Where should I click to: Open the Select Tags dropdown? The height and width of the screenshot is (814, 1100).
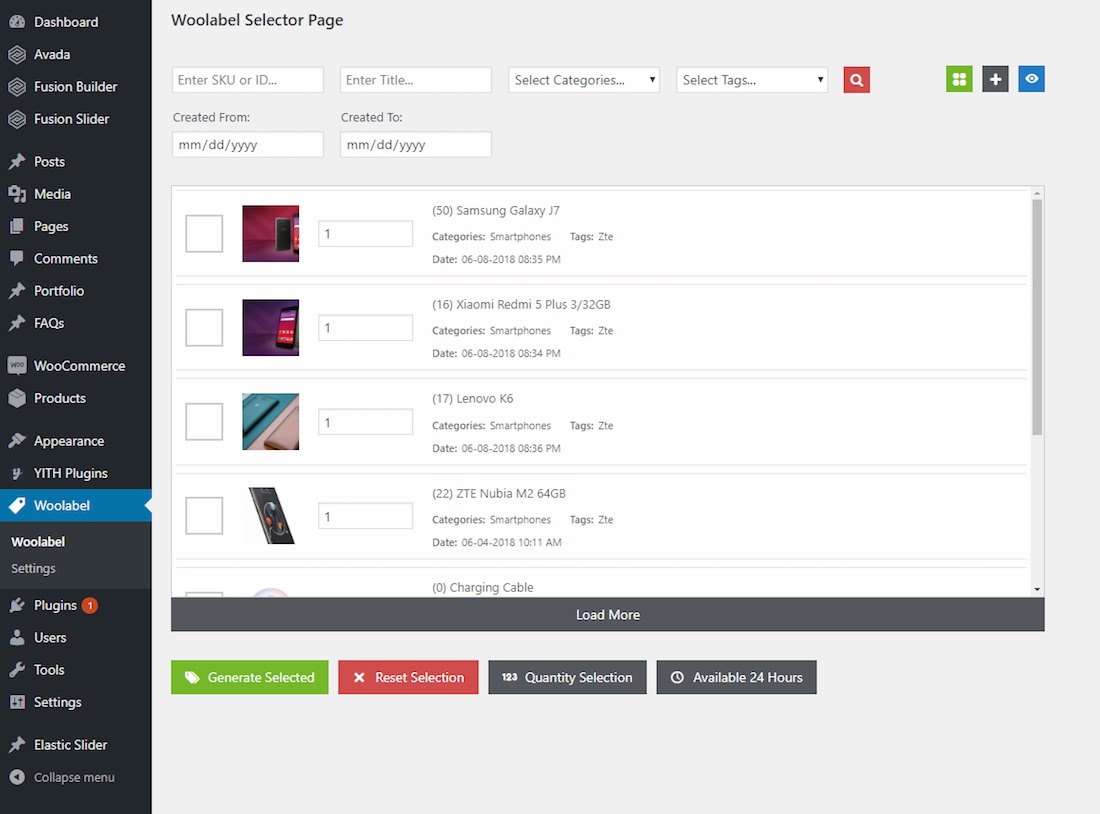tap(752, 80)
